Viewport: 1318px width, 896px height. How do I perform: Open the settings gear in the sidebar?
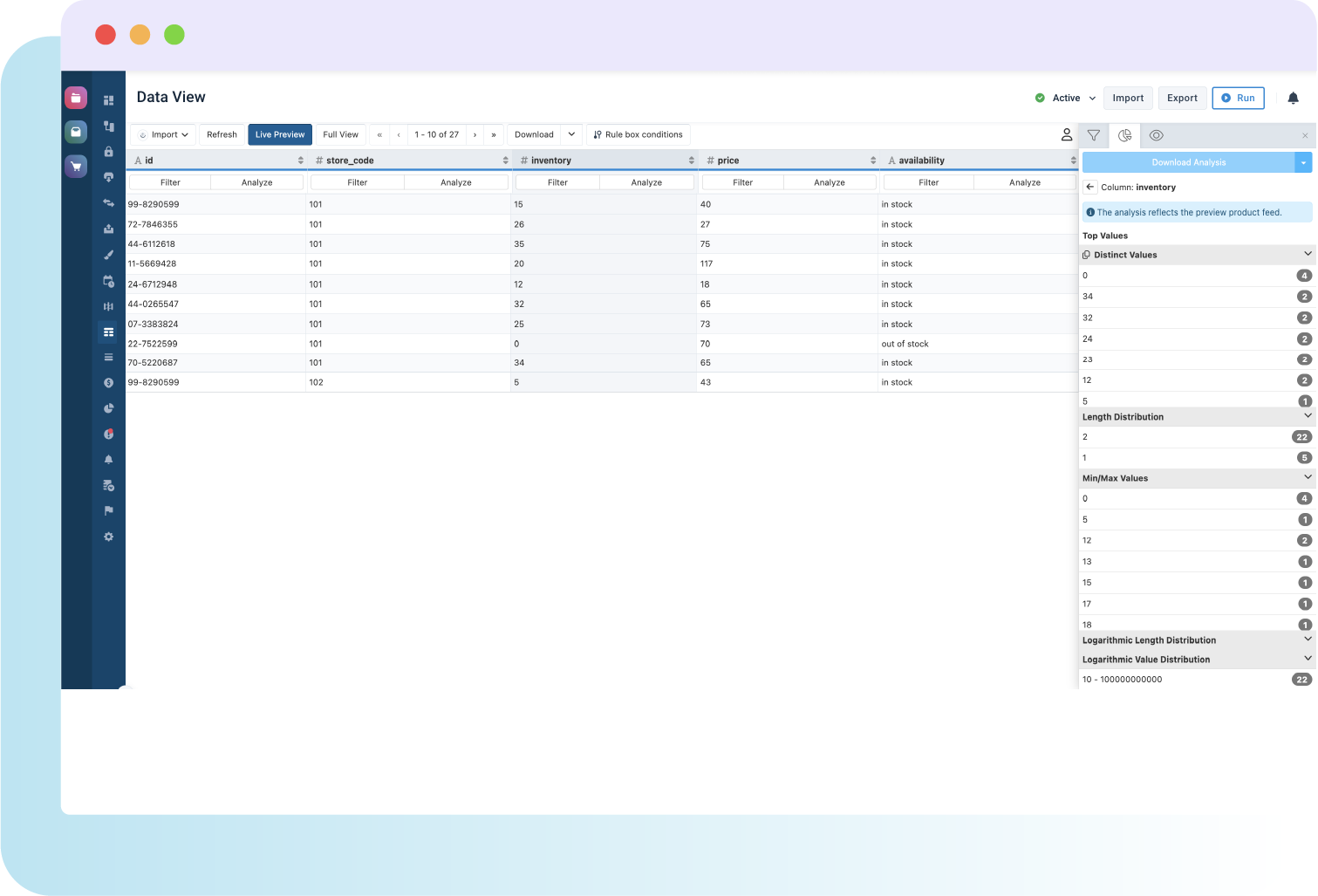click(x=108, y=537)
